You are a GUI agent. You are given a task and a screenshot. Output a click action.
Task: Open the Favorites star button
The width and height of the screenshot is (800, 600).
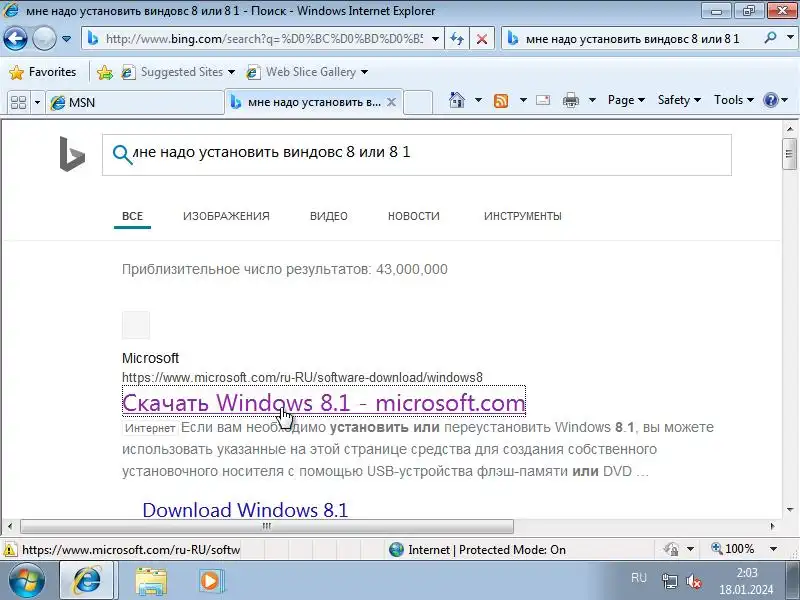(43, 72)
